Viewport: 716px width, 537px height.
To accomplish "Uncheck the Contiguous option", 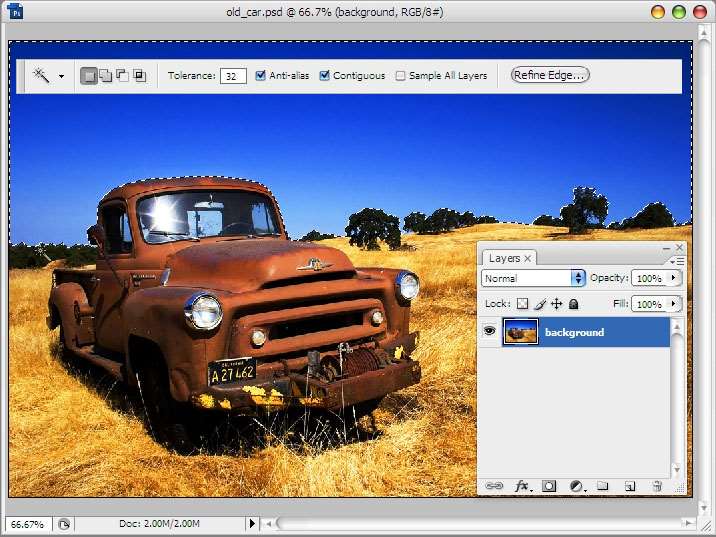I will 325,75.
